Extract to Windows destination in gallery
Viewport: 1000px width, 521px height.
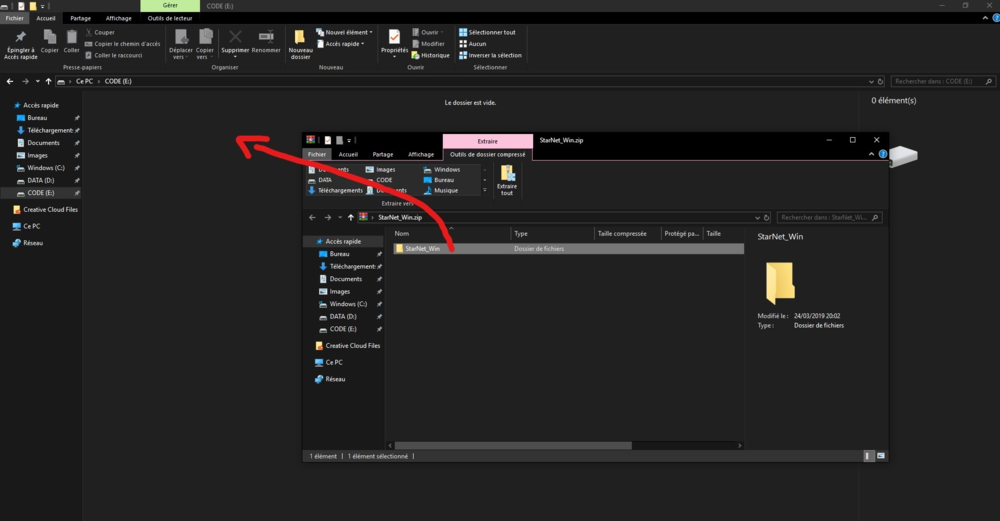[442, 170]
